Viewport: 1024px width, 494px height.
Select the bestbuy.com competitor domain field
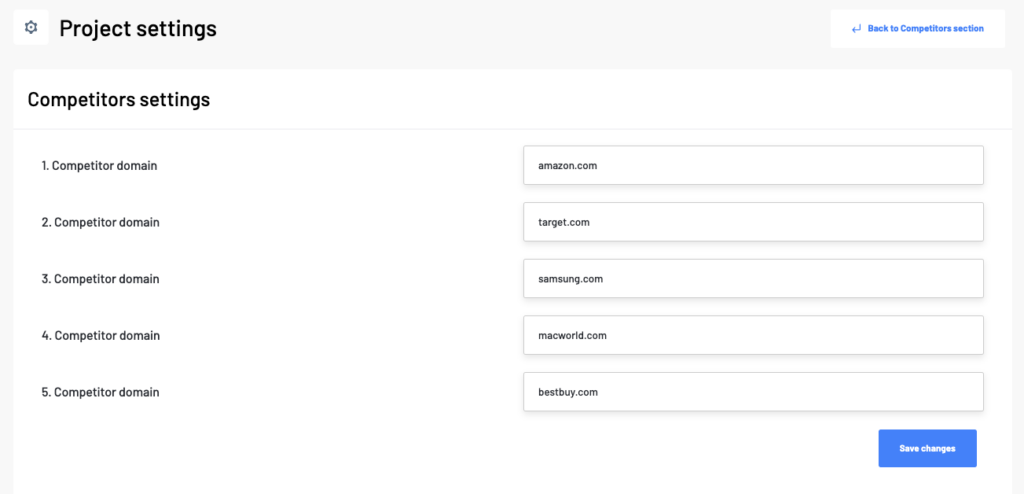click(753, 392)
